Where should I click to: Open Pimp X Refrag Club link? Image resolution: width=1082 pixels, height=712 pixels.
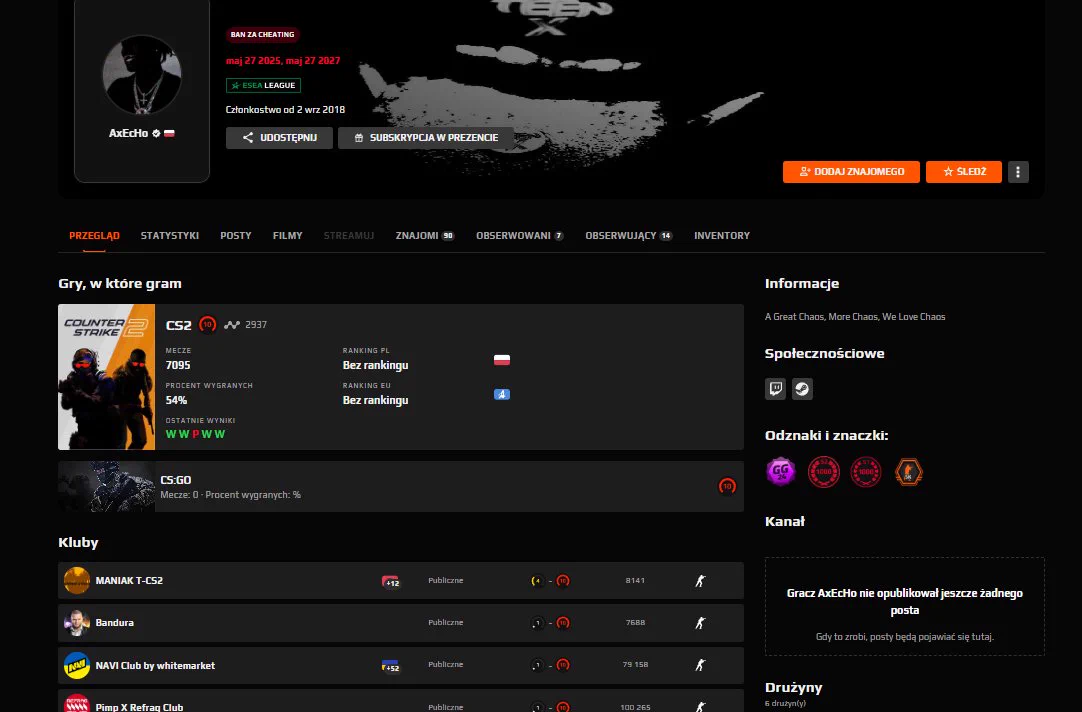pyautogui.click(x=139, y=706)
